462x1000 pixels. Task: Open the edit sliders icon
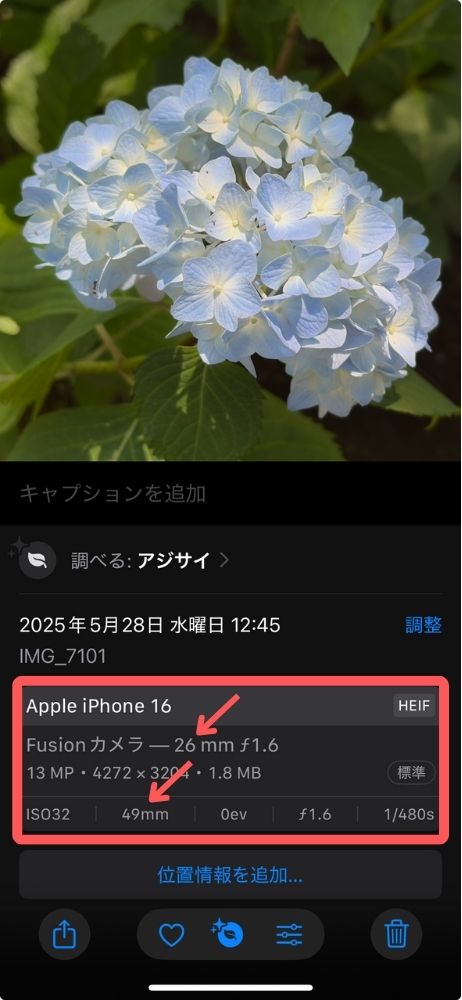[289, 935]
